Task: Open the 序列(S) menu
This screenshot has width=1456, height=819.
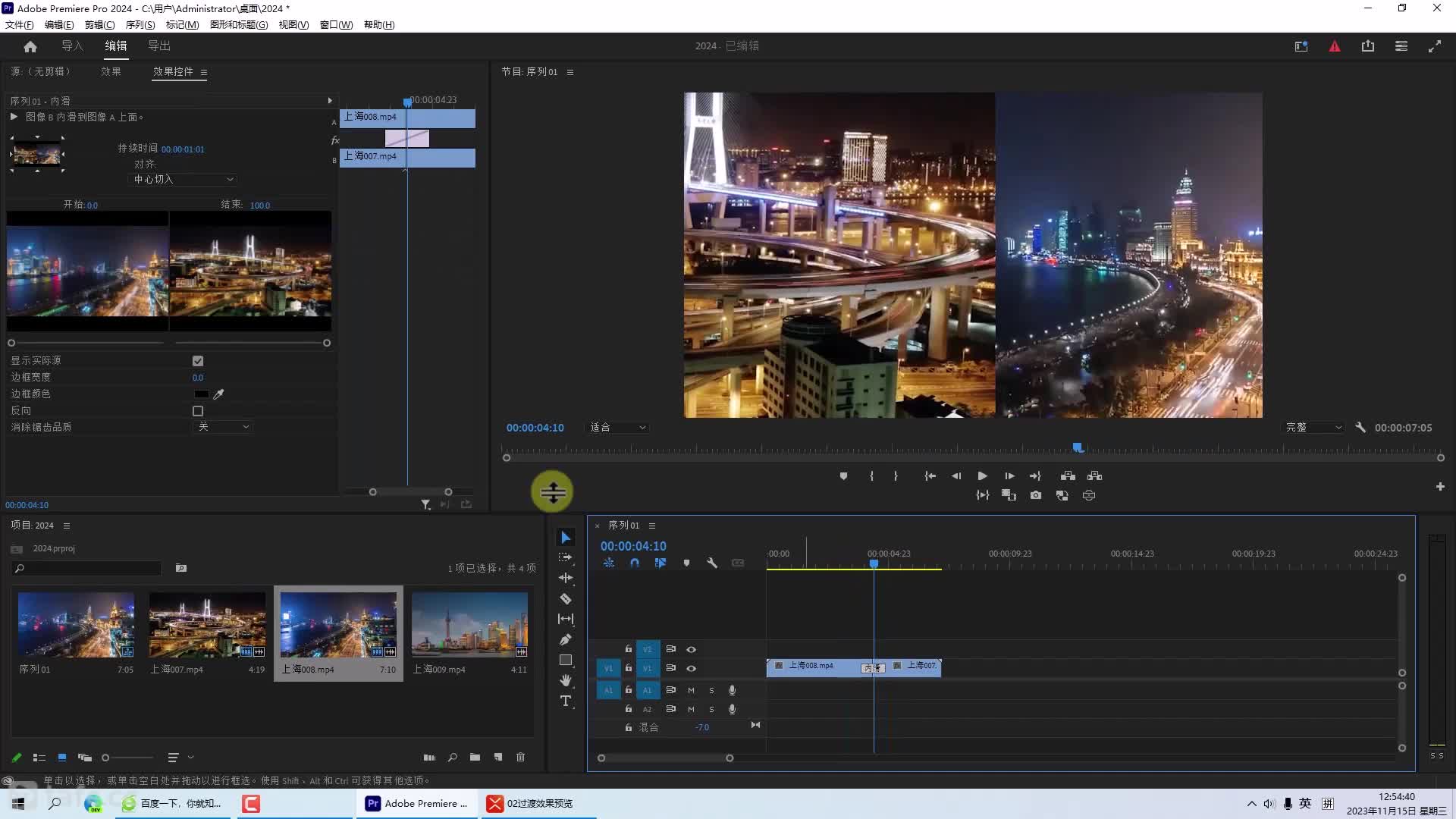Action: click(x=140, y=25)
